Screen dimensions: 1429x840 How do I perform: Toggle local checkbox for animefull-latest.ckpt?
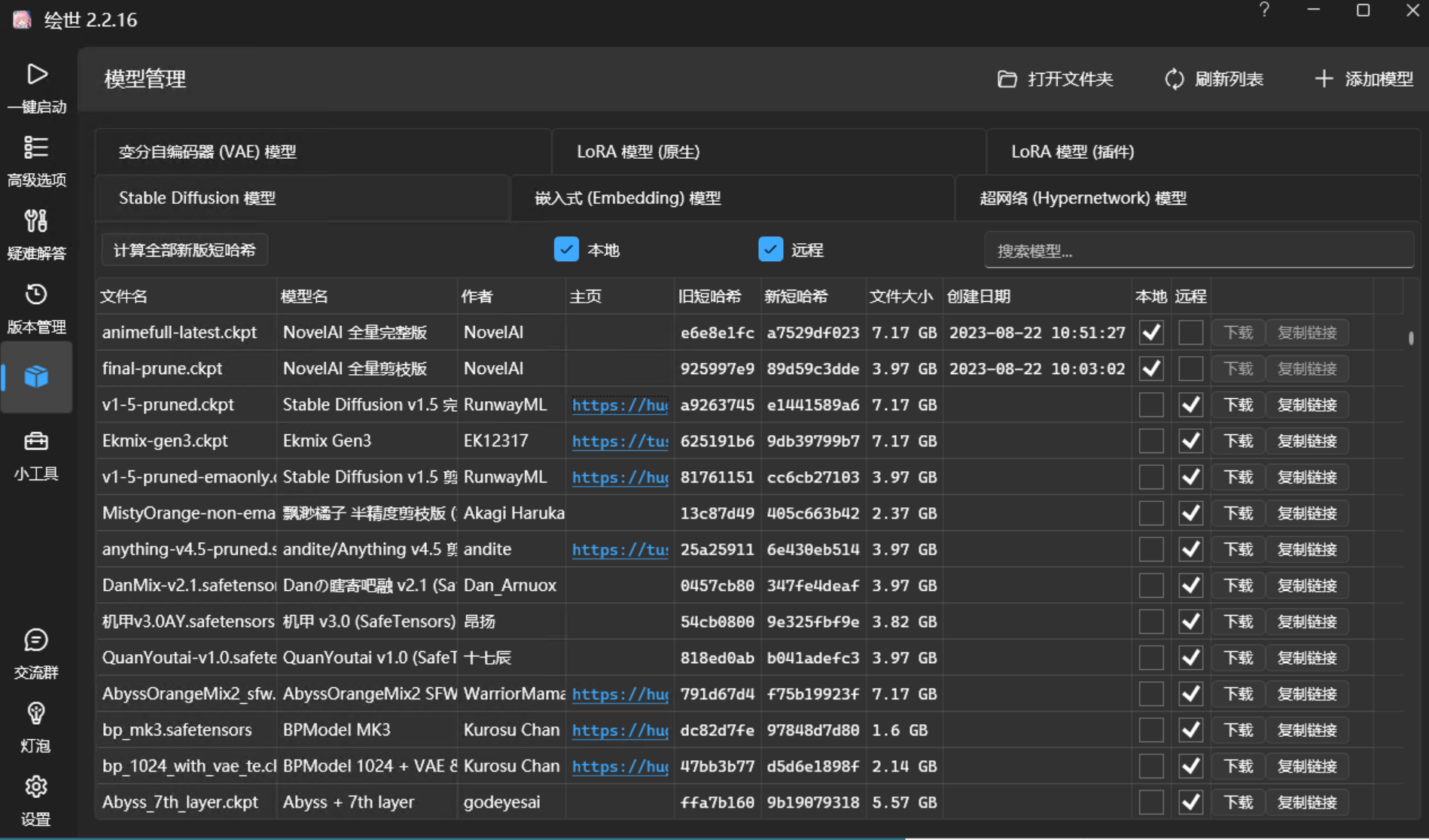click(1151, 333)
